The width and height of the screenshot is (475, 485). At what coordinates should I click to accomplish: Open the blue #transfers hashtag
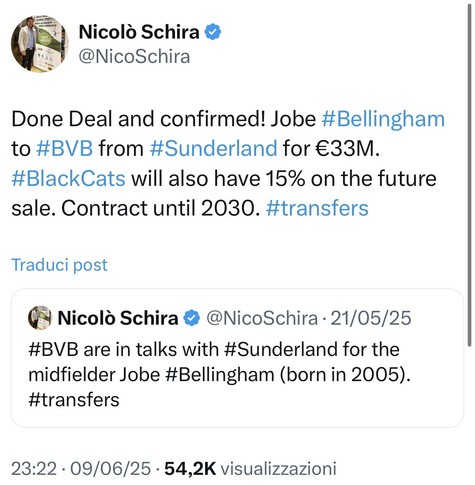pyautogui.click(x=317, y=208)
